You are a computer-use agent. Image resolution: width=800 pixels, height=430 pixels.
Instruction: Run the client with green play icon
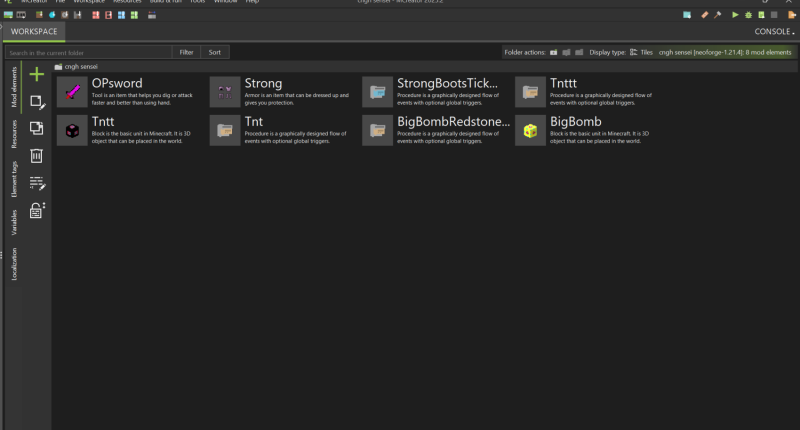click(x=735, y=15)
